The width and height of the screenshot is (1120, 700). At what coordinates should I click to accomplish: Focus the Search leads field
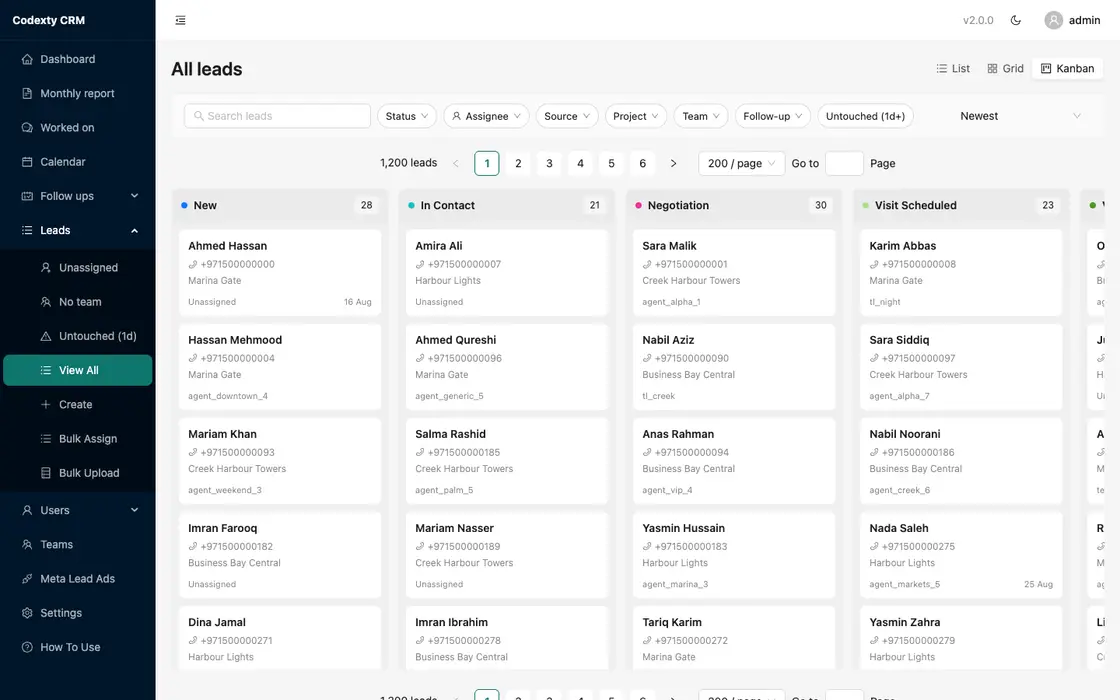(x=277, y=116)
